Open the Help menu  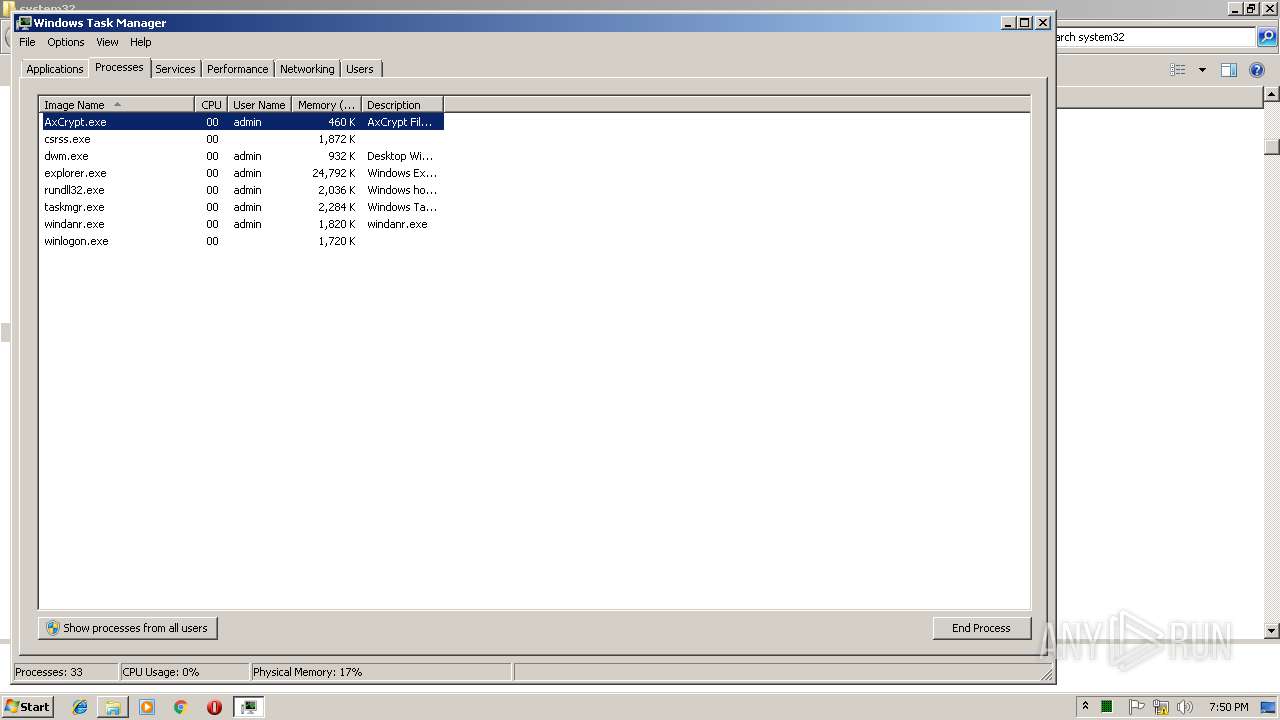click(x=141, y=42)
